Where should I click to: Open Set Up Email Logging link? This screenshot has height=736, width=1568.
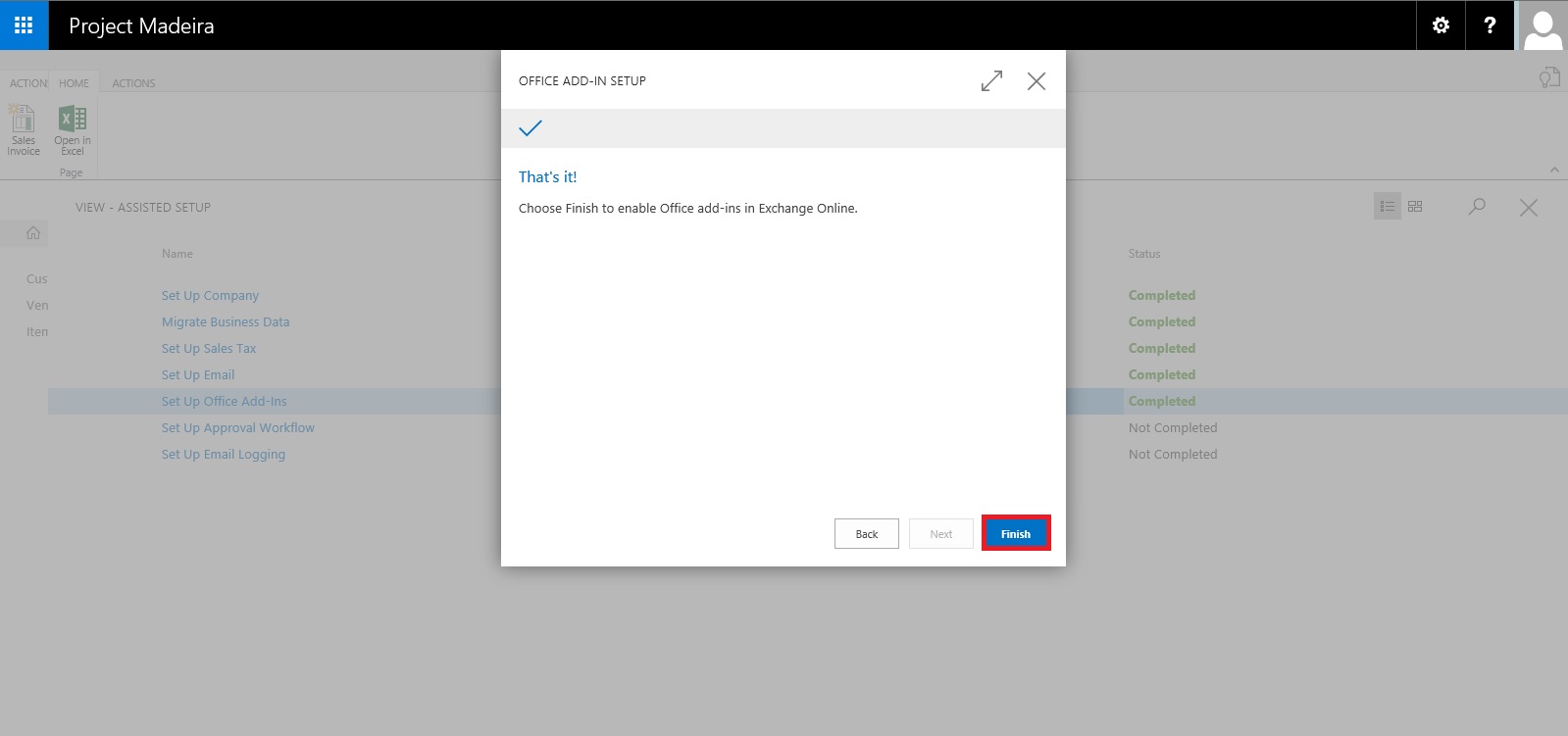point(224,455)
